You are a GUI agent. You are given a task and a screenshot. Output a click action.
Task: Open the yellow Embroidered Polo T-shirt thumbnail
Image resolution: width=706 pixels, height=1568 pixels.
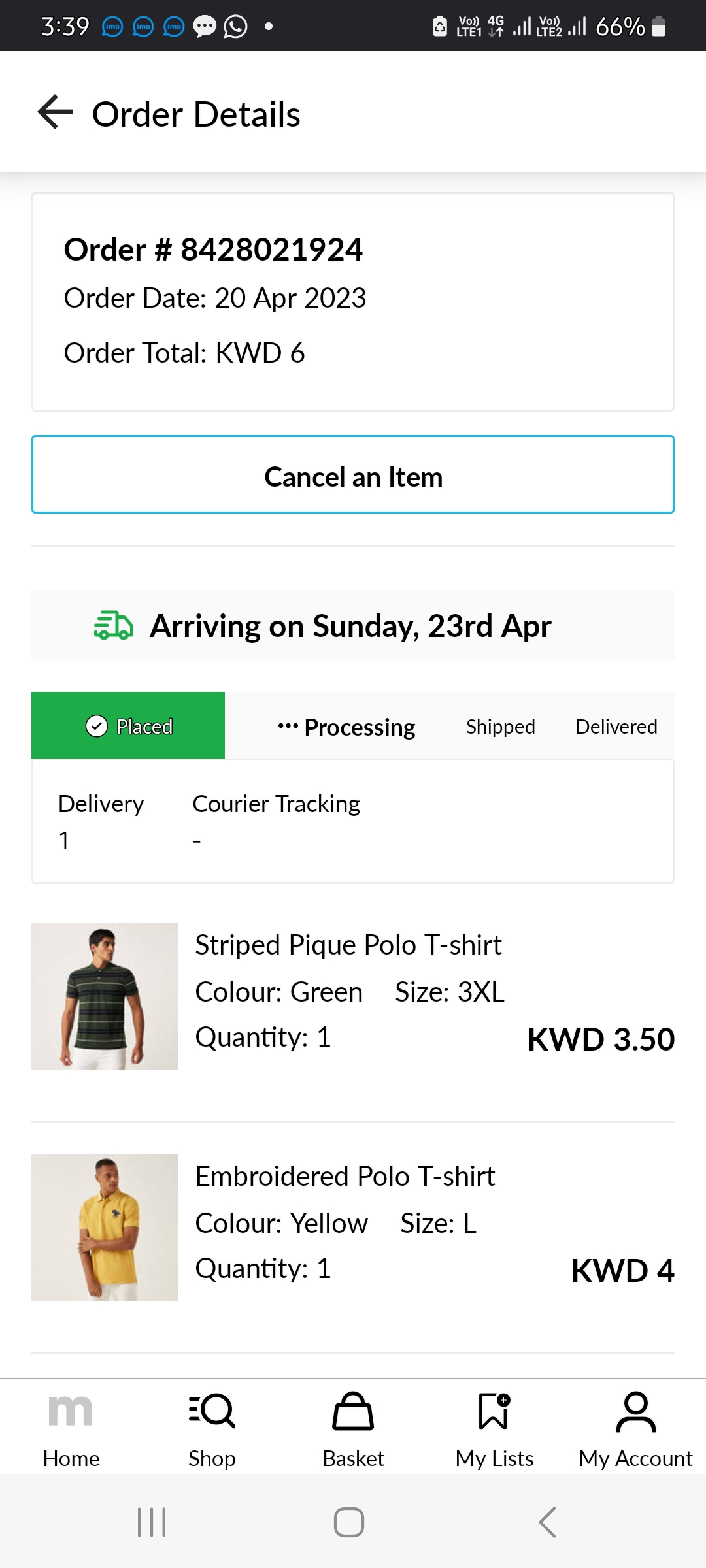coord(105,1228)
